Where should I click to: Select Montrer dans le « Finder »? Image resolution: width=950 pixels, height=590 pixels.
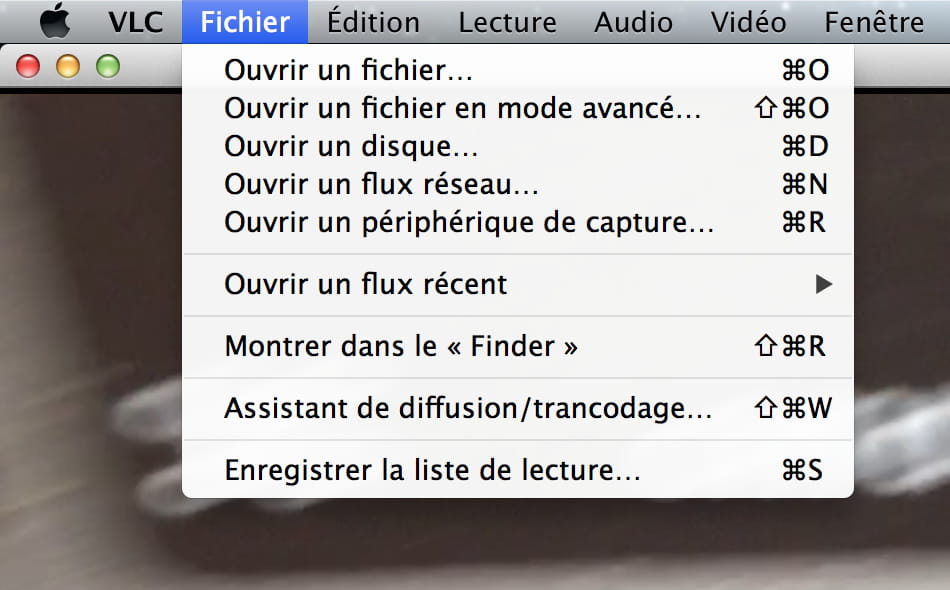pos(518,346)
